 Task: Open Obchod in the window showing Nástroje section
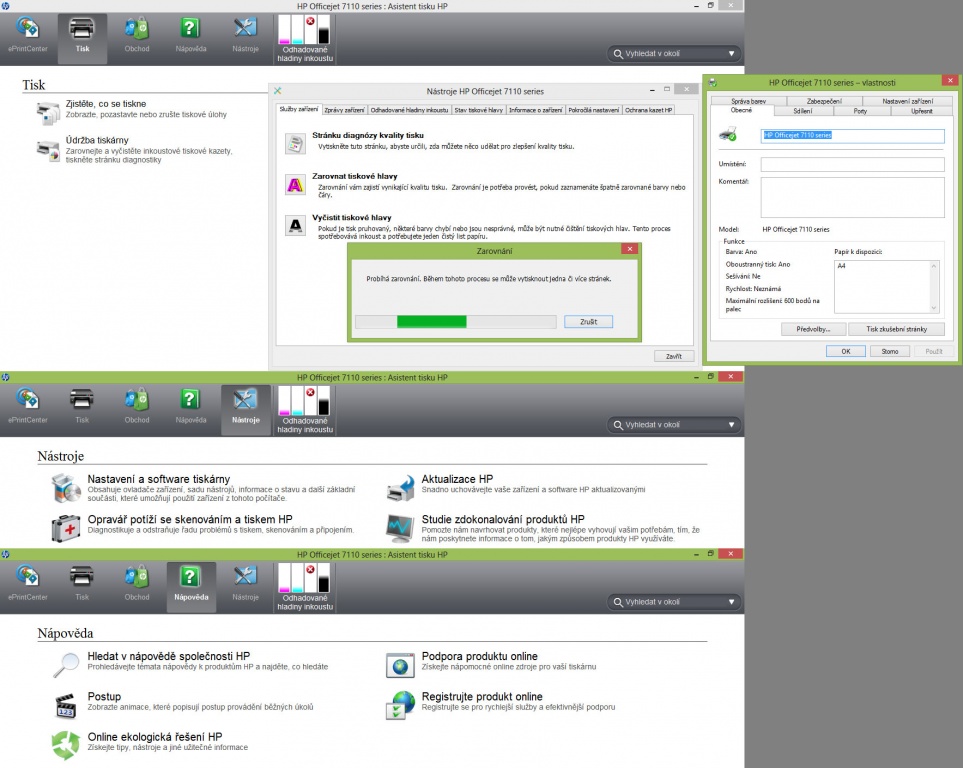pos(137,407)
